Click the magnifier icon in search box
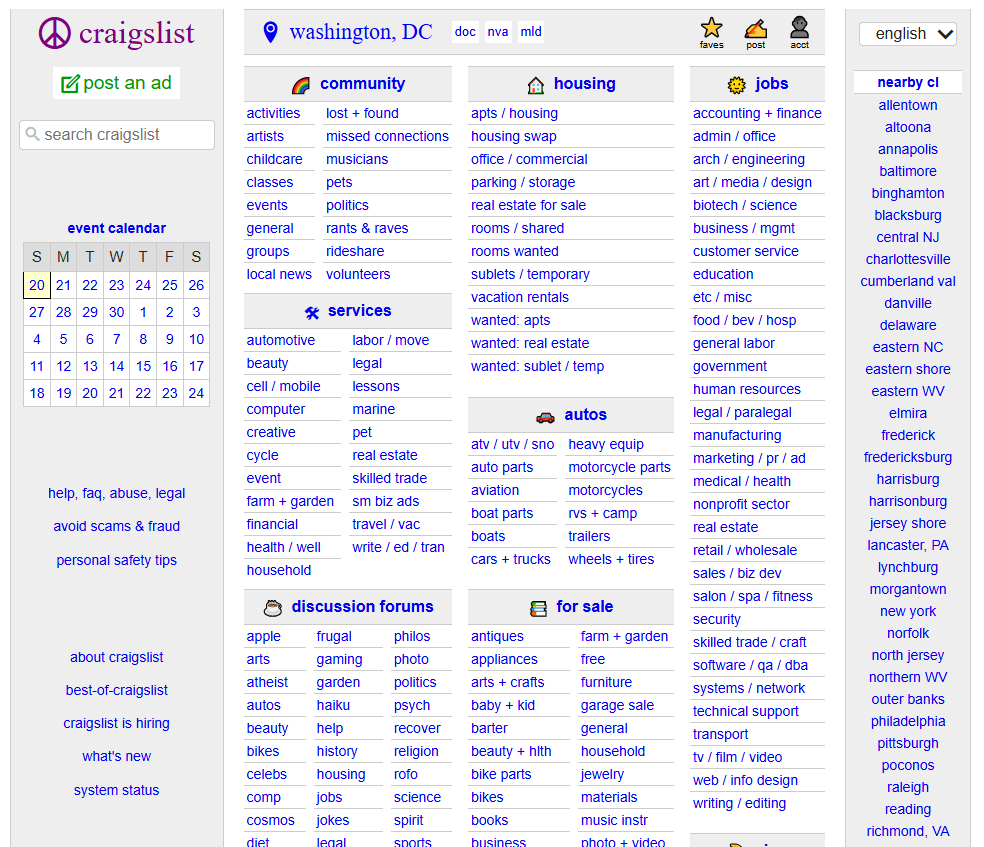Image resolution: width=984 pixels, height=847 pixels. point(33,134)
